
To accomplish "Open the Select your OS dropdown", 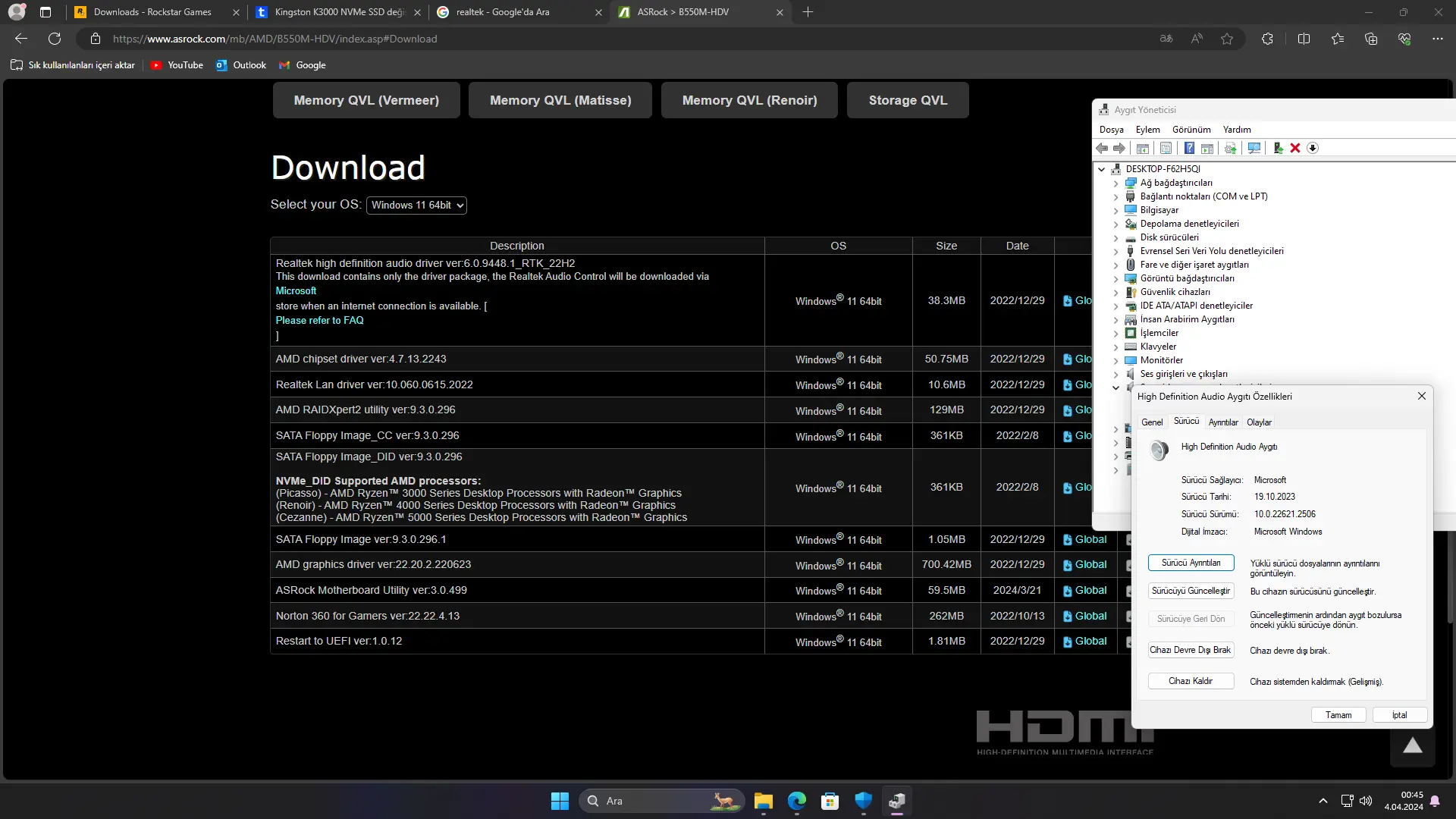I will pyautogui.click(x=416, y=206).
